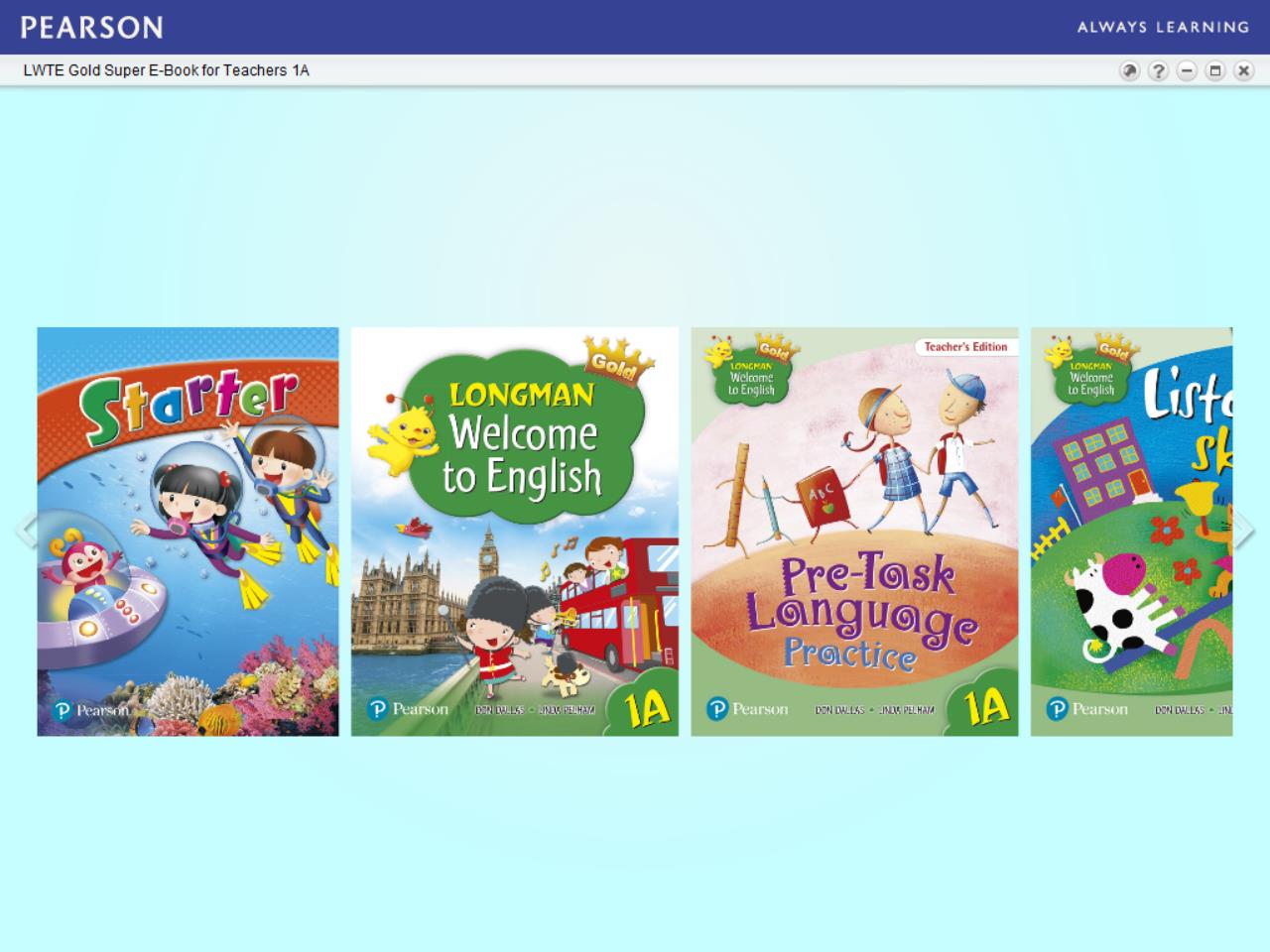Click the 1A badge on Pre-Task Language Practice

(986, 708)
